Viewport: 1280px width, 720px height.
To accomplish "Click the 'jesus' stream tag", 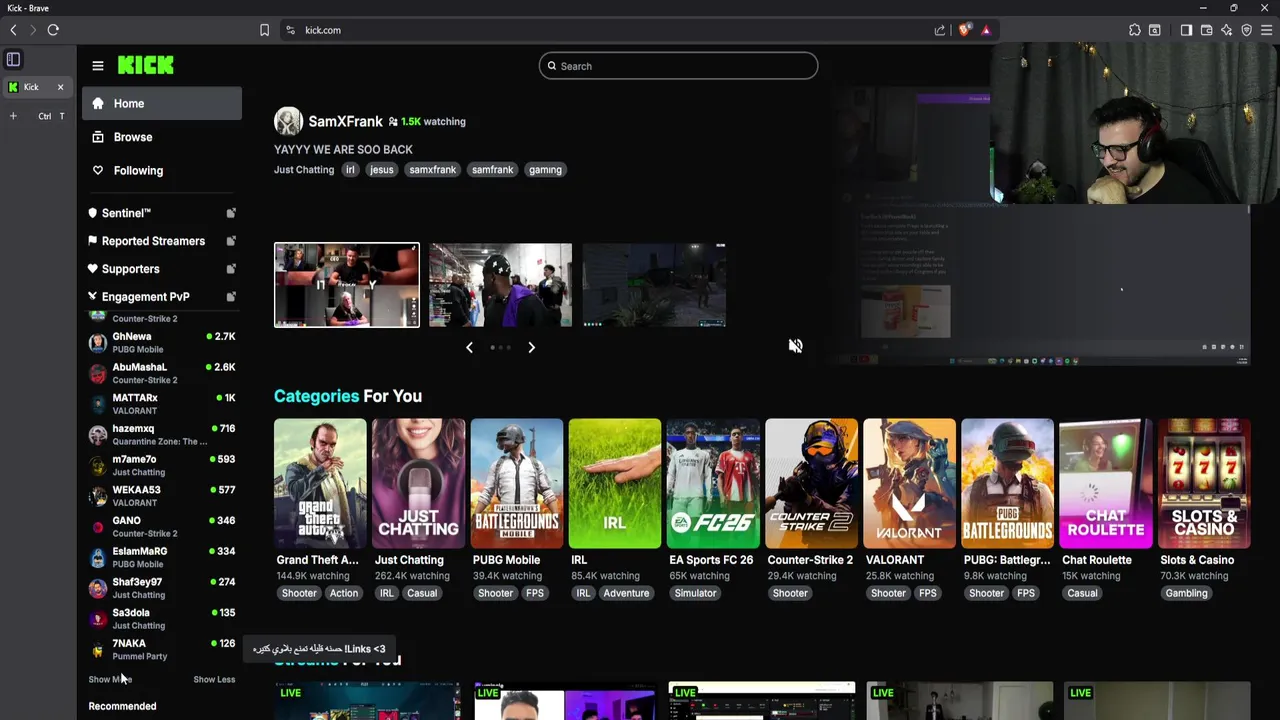I will (x=382, y=170).
